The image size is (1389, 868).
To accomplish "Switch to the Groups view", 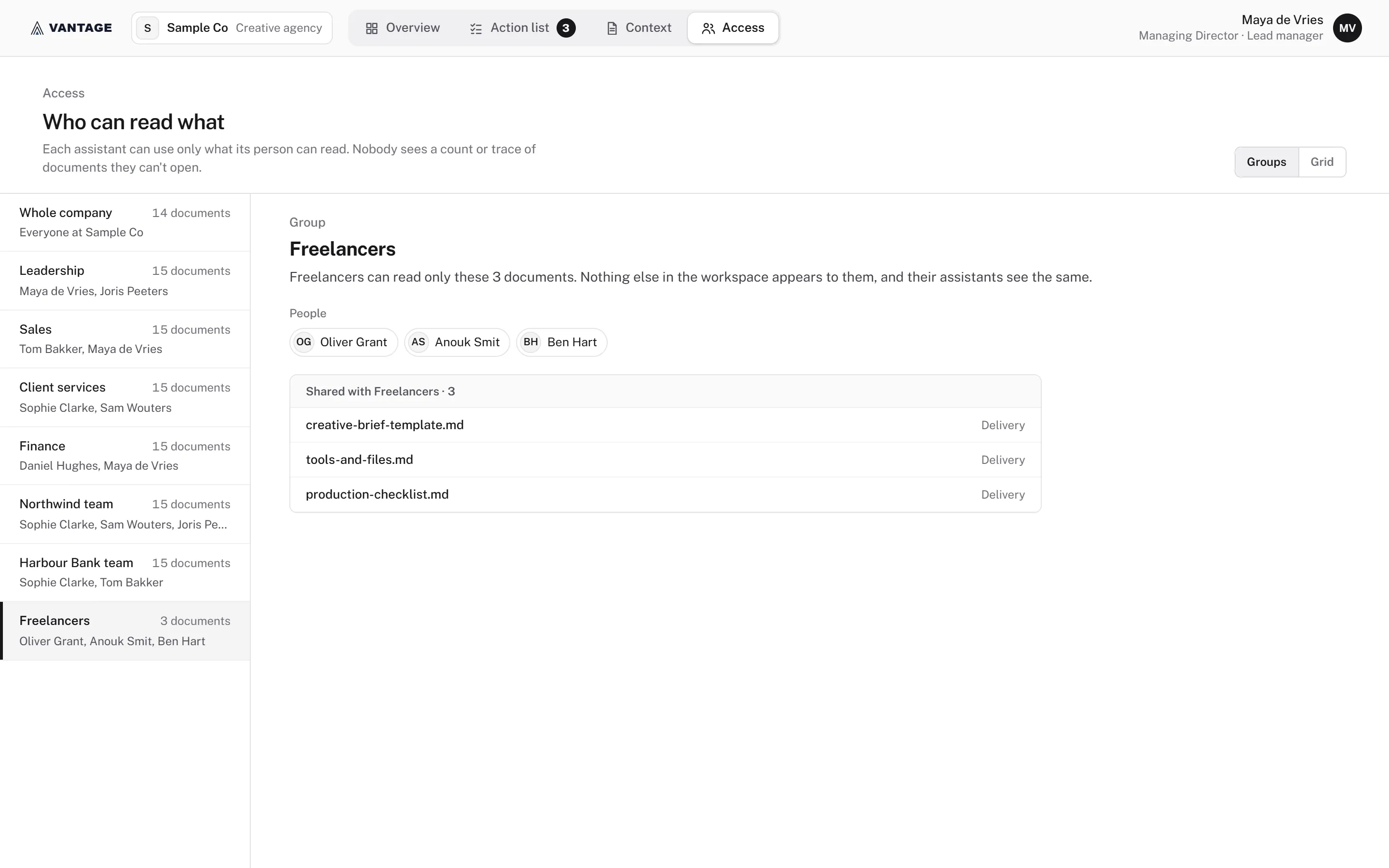I will [x=1266, y=162].
